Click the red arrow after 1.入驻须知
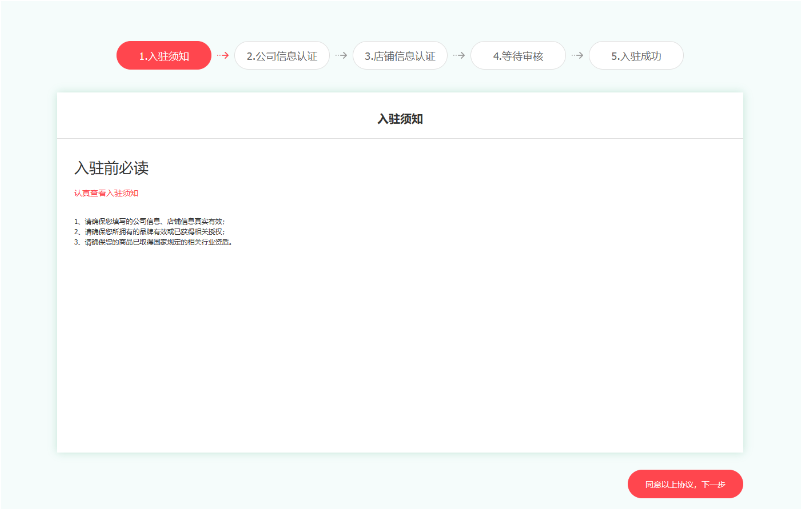Image resolution: width=802 pixels, height=509 pixels. (x=223, y=55)
